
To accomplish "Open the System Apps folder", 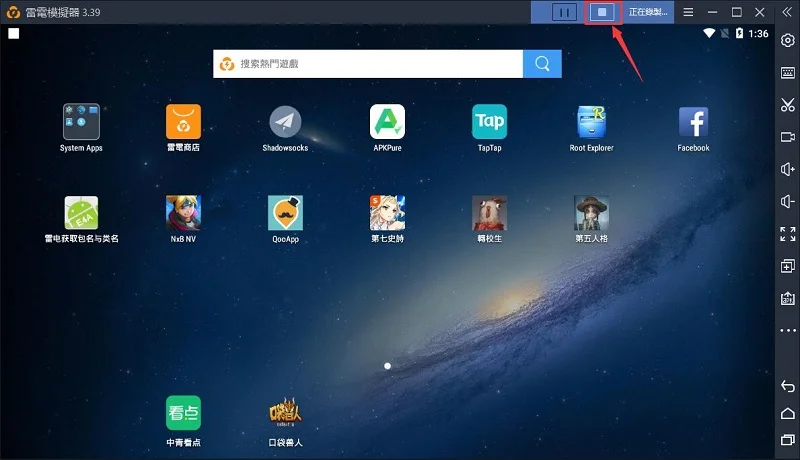I will point(81,129).
